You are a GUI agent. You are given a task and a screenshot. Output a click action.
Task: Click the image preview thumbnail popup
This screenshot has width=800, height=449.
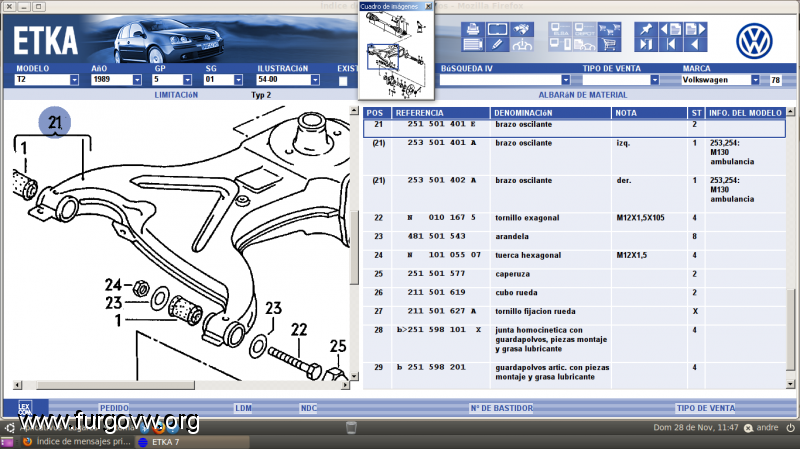click(396, 55)
